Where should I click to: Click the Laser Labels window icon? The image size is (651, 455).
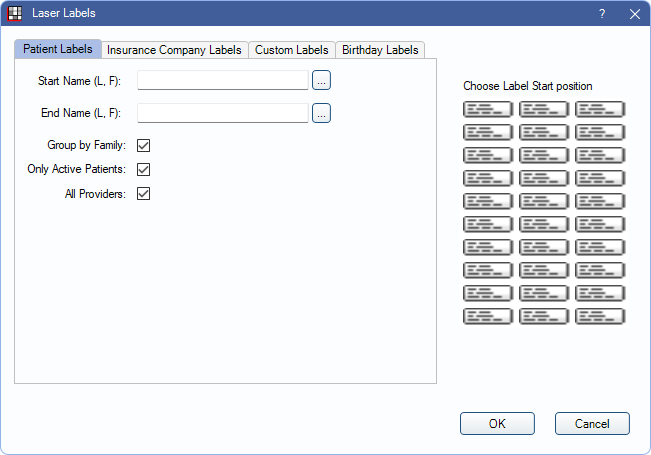[x=15, y=13]
